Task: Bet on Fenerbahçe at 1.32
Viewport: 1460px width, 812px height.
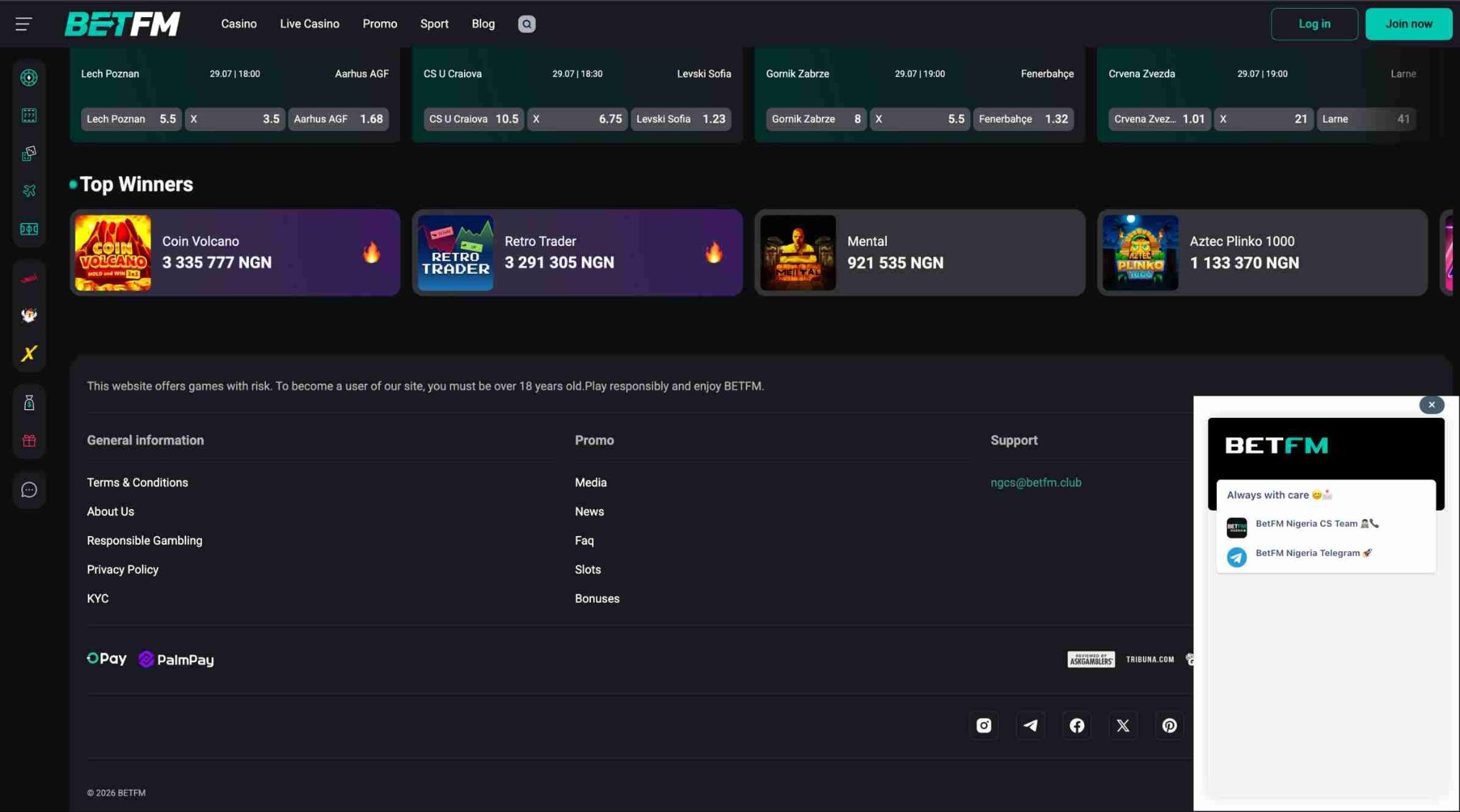Action: click(1024, 119)
